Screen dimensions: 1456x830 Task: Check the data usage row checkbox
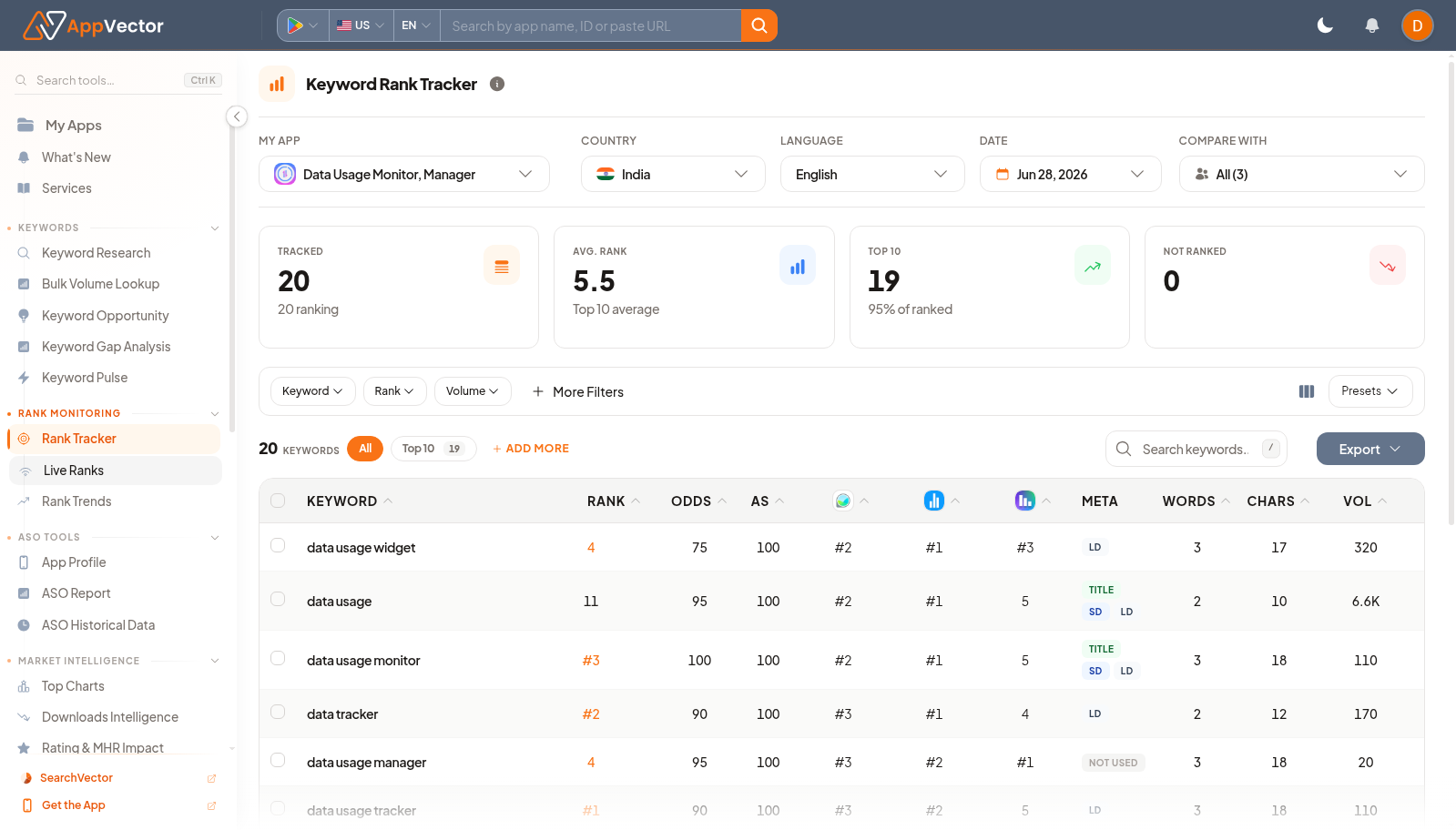tap(278, 599)
